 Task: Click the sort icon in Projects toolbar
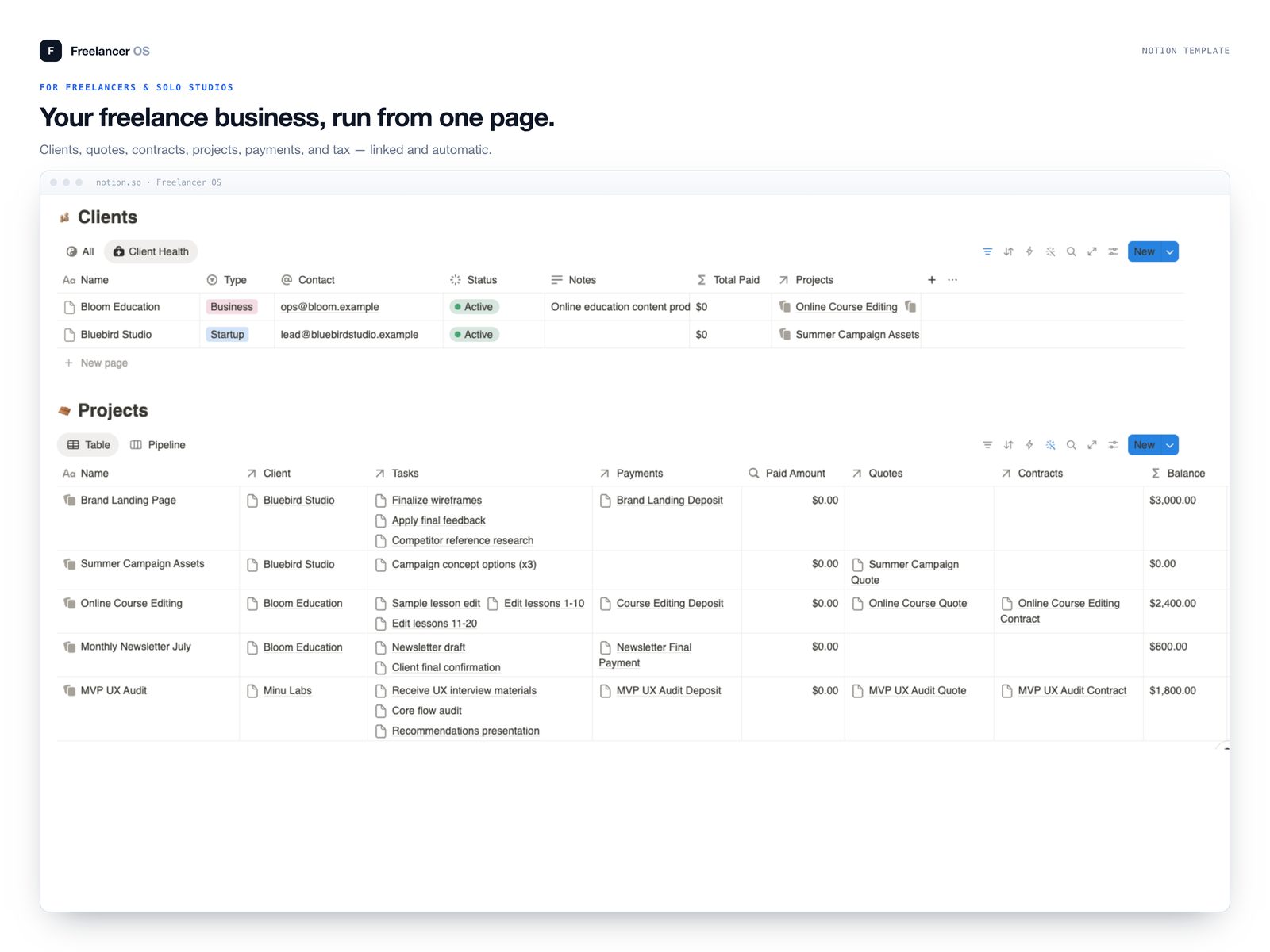click(1008, 445)
